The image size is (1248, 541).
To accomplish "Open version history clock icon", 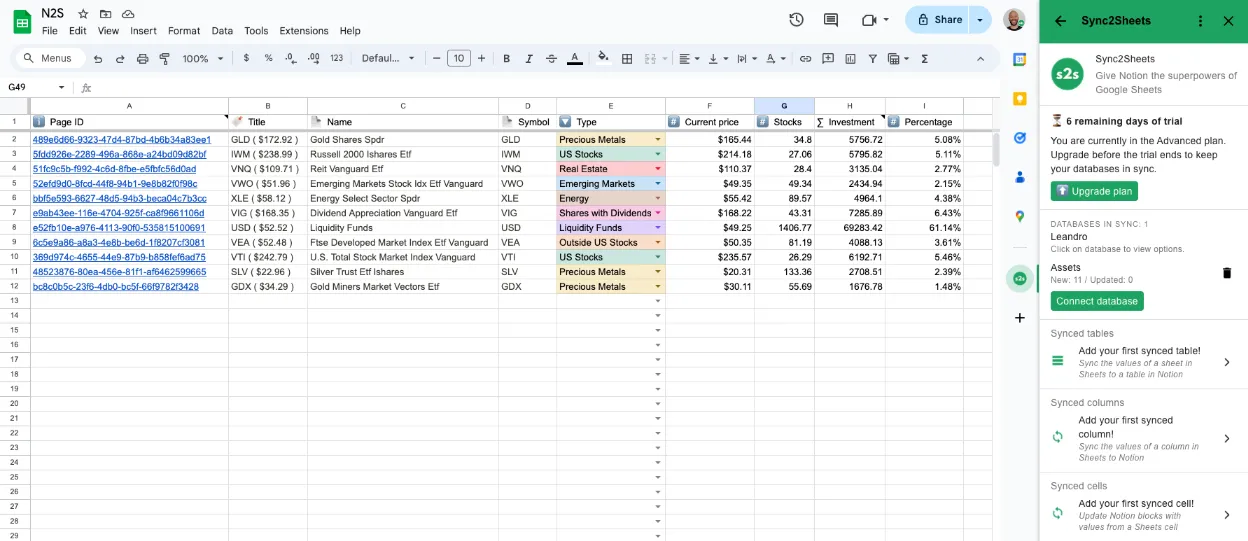I will click(796, 19).
